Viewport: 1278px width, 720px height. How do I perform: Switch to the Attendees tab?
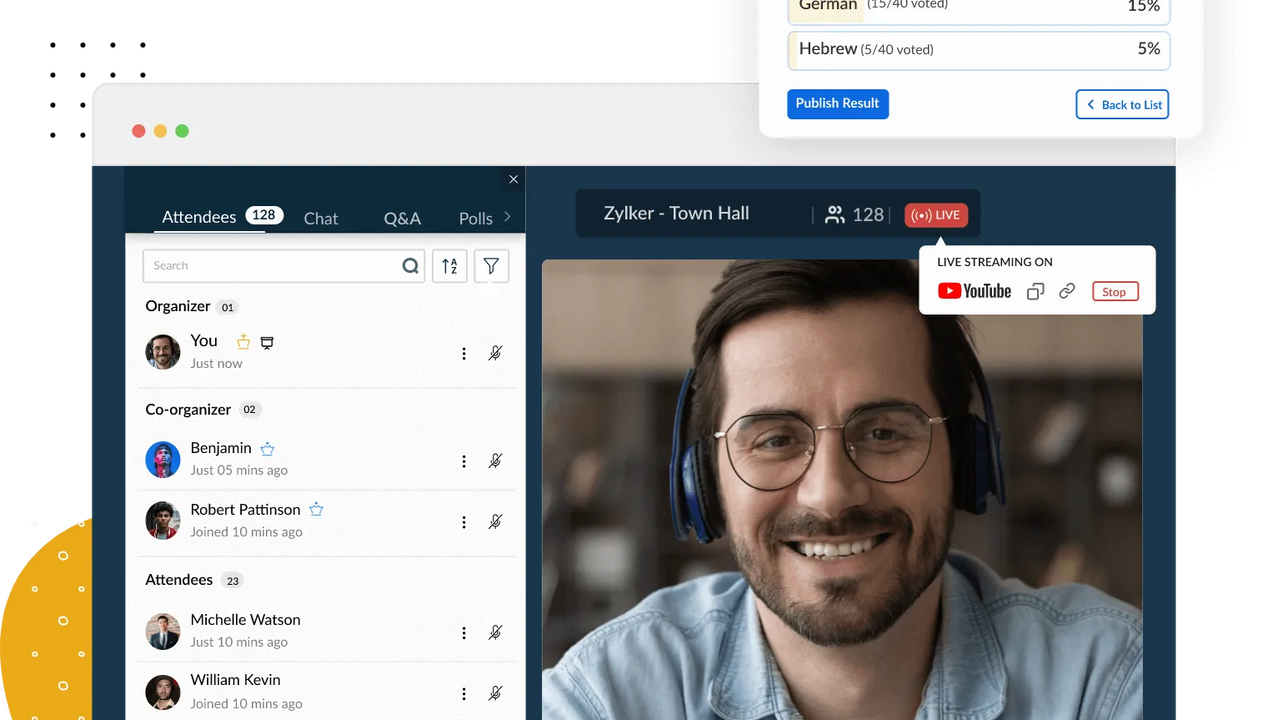[199, 217]
